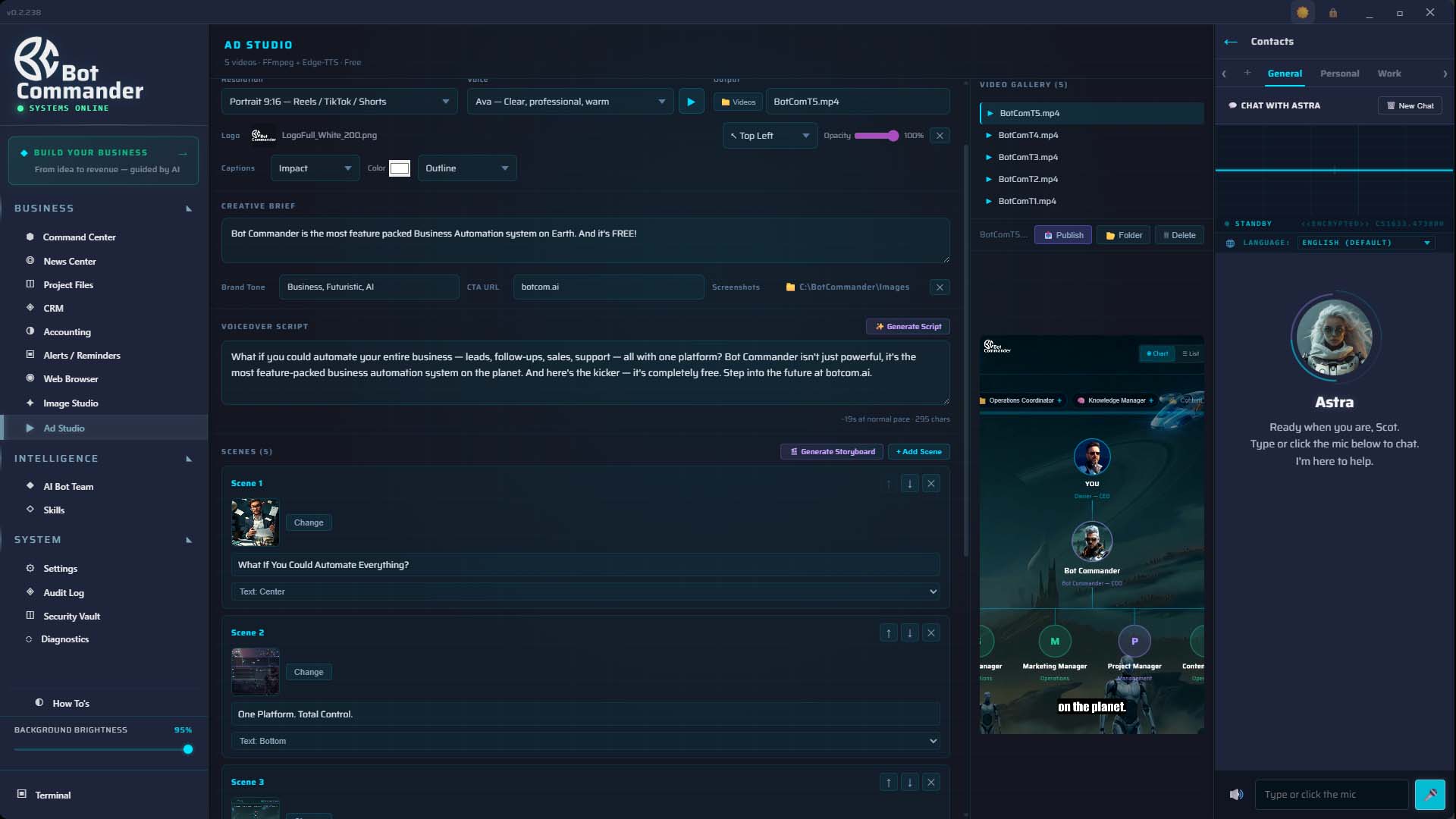Delete the selected video
The width and height of the screenshot is (1456, 819).
point(1179,235)
